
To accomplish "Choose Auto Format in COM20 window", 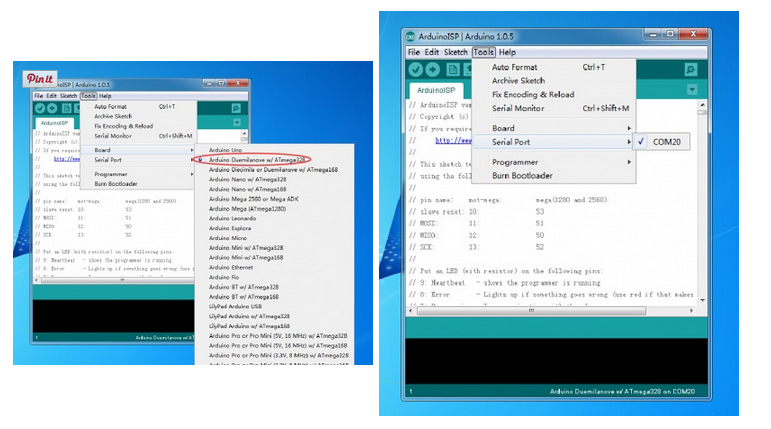I will point(553,67).
